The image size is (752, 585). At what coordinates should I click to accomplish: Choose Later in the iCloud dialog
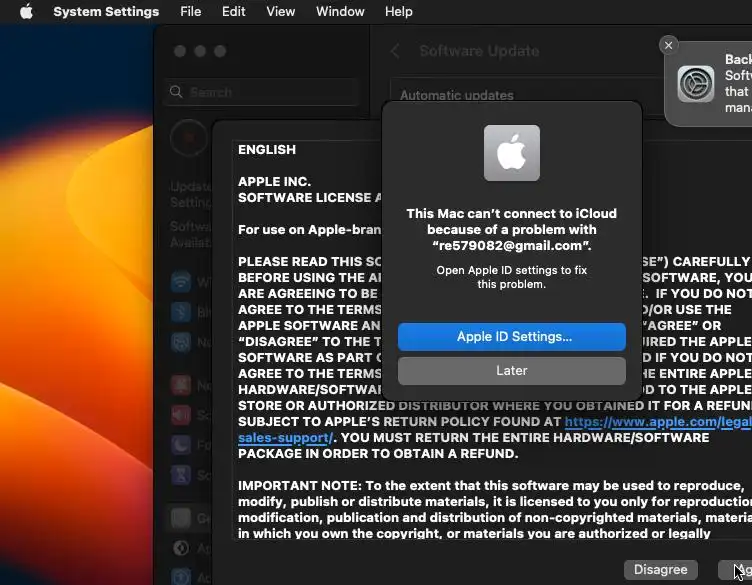coord(512,371)
